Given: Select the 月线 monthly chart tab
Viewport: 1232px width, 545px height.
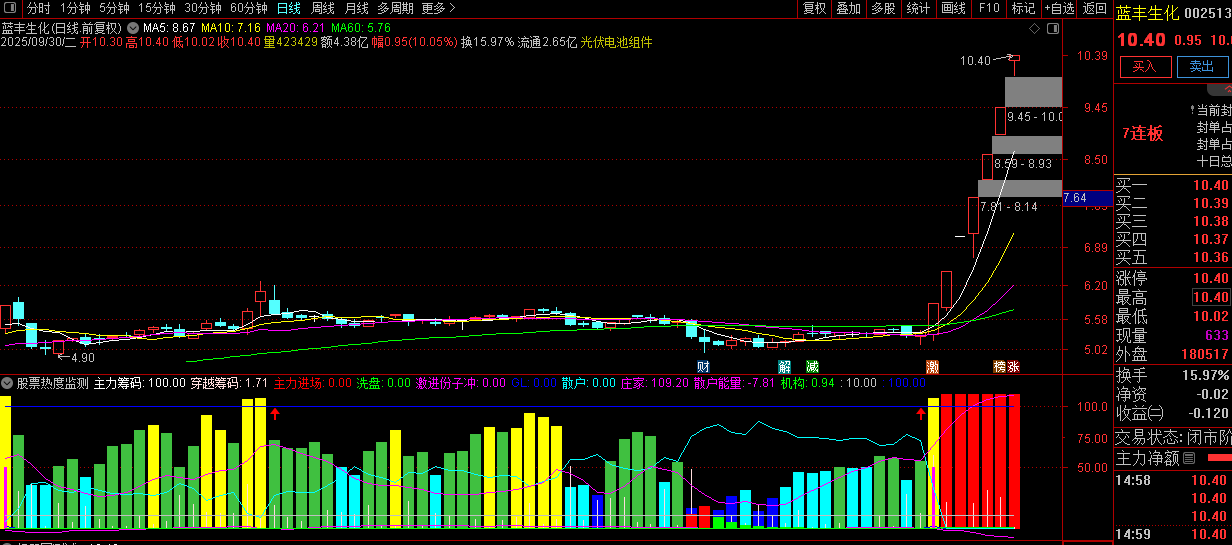Looking at the screenshot, I should 356,8.
